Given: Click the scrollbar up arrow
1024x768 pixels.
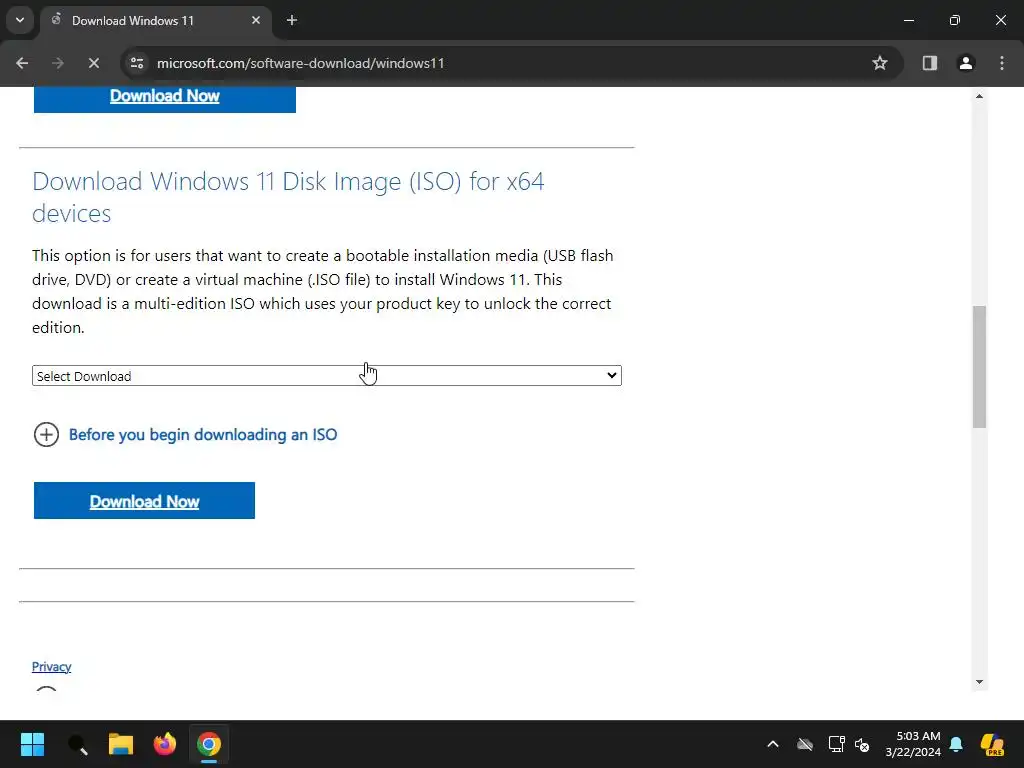Looking at the screenshot, I should [x=979, y=96].
